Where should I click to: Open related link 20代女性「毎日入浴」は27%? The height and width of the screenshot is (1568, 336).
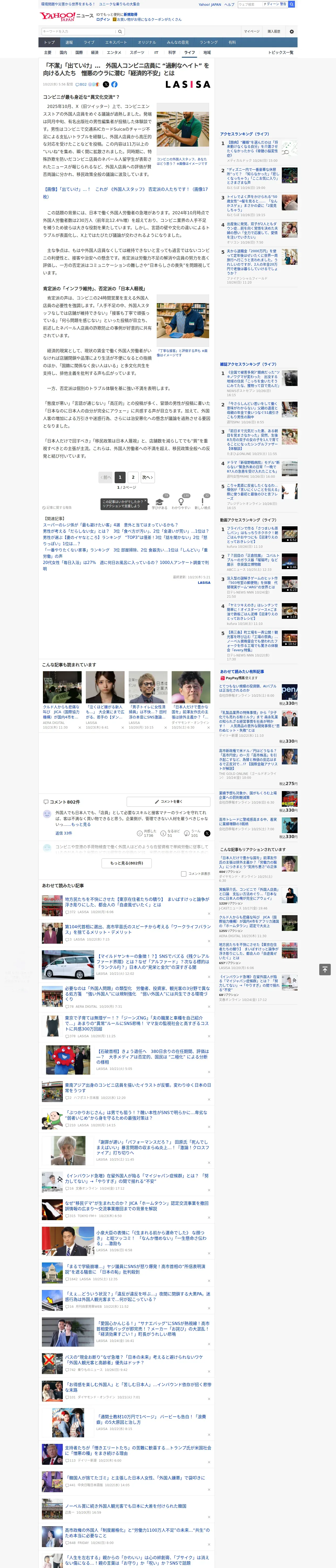pos(125,566)
